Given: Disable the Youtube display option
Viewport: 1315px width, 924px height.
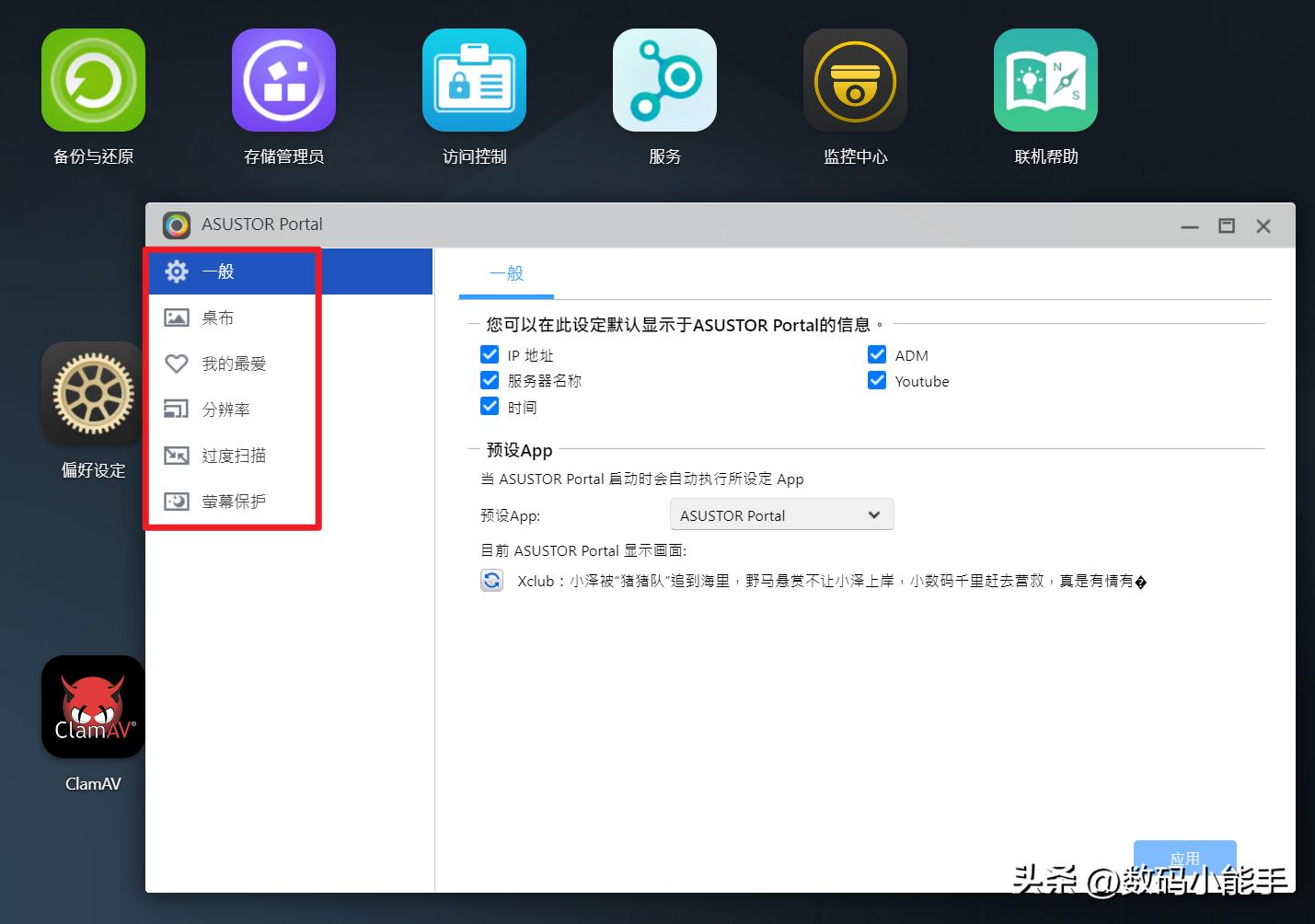Looking at the screenshot, I should pos(876,379).
